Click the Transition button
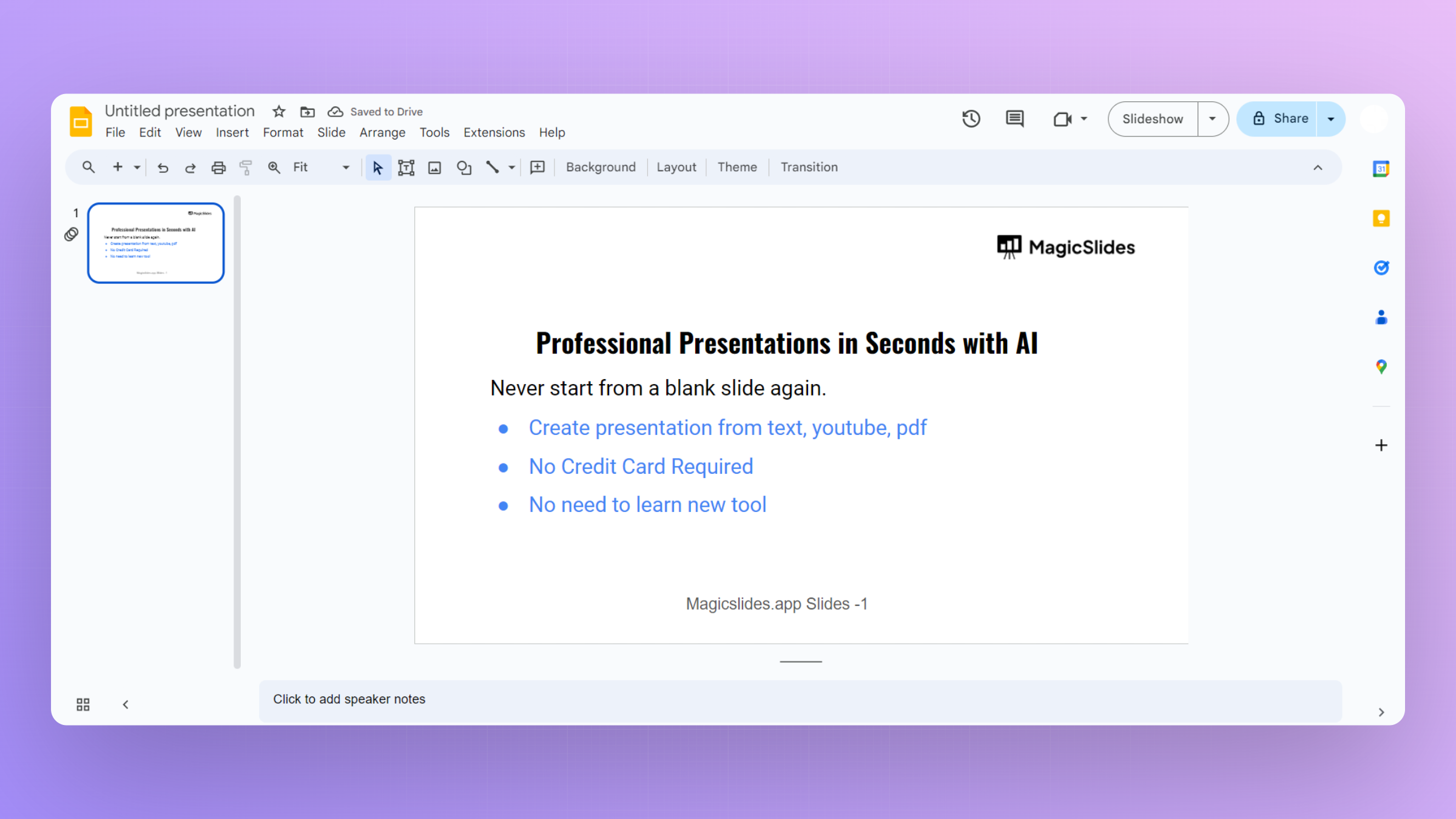 [x=809, y=167]
